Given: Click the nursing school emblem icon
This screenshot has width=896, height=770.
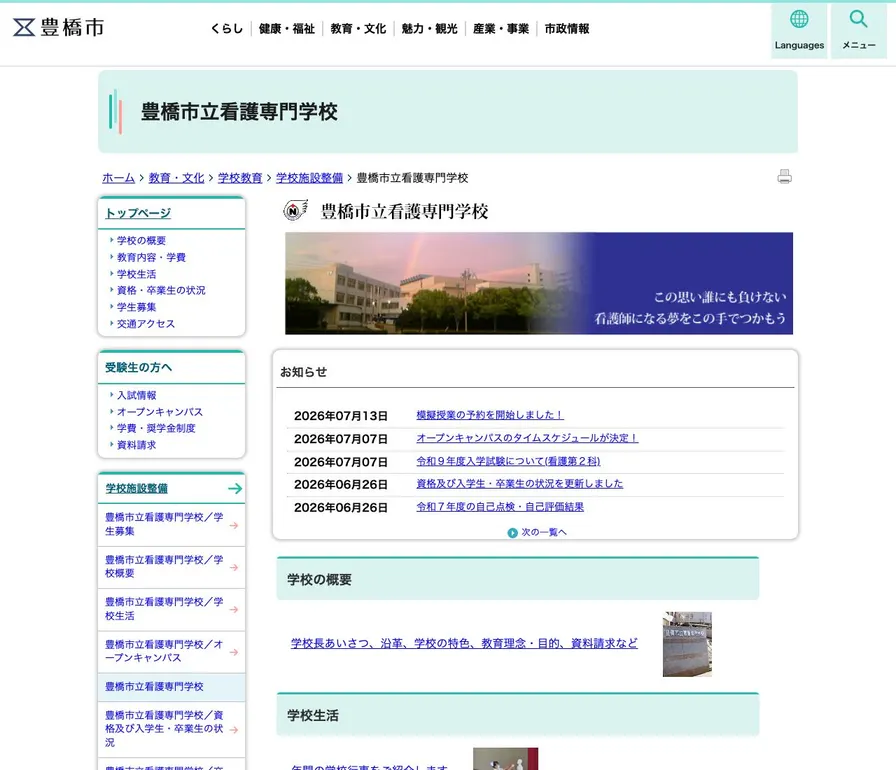Looking at the screenshot, I should [295, 211].
